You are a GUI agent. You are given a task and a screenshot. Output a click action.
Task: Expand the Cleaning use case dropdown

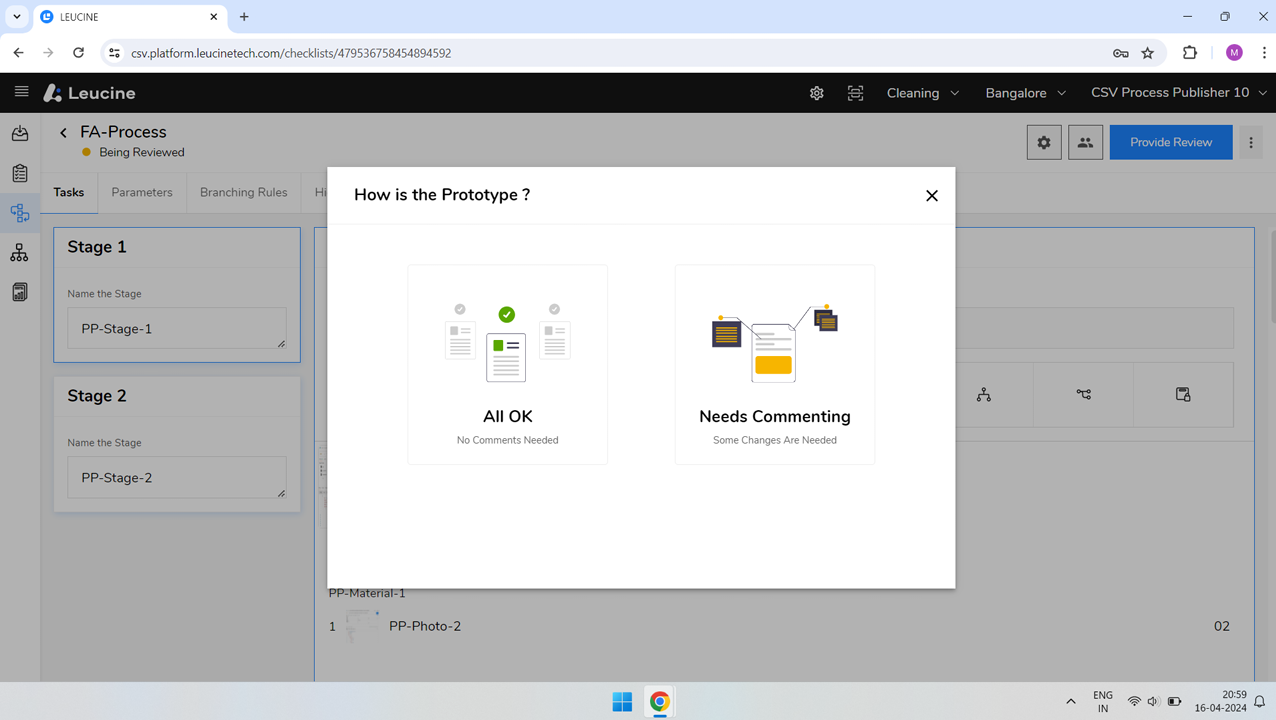(921, 92)
